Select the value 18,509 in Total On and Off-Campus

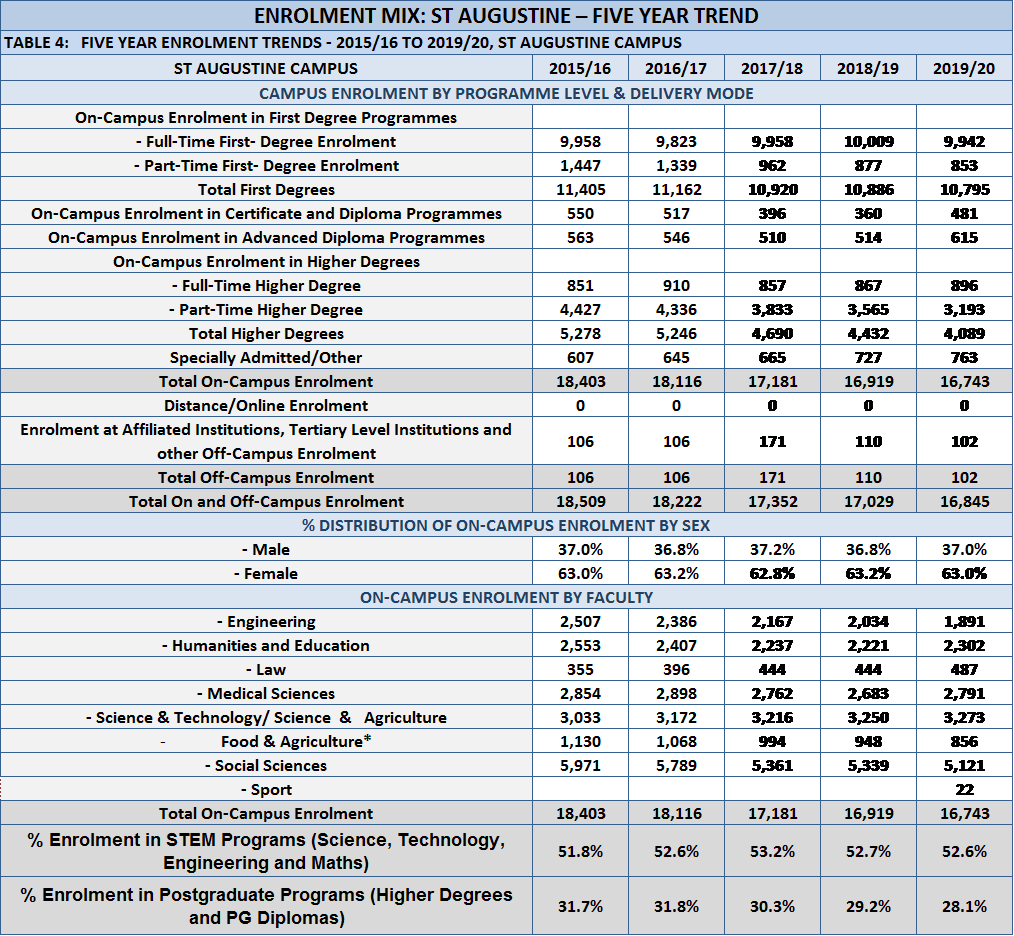(x=581, y=501)
